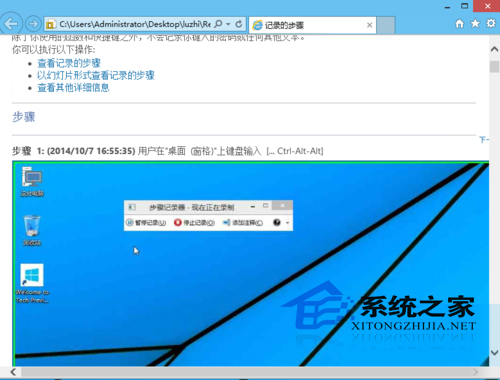Click the 下一 next-step link

[x=484, y=139]
